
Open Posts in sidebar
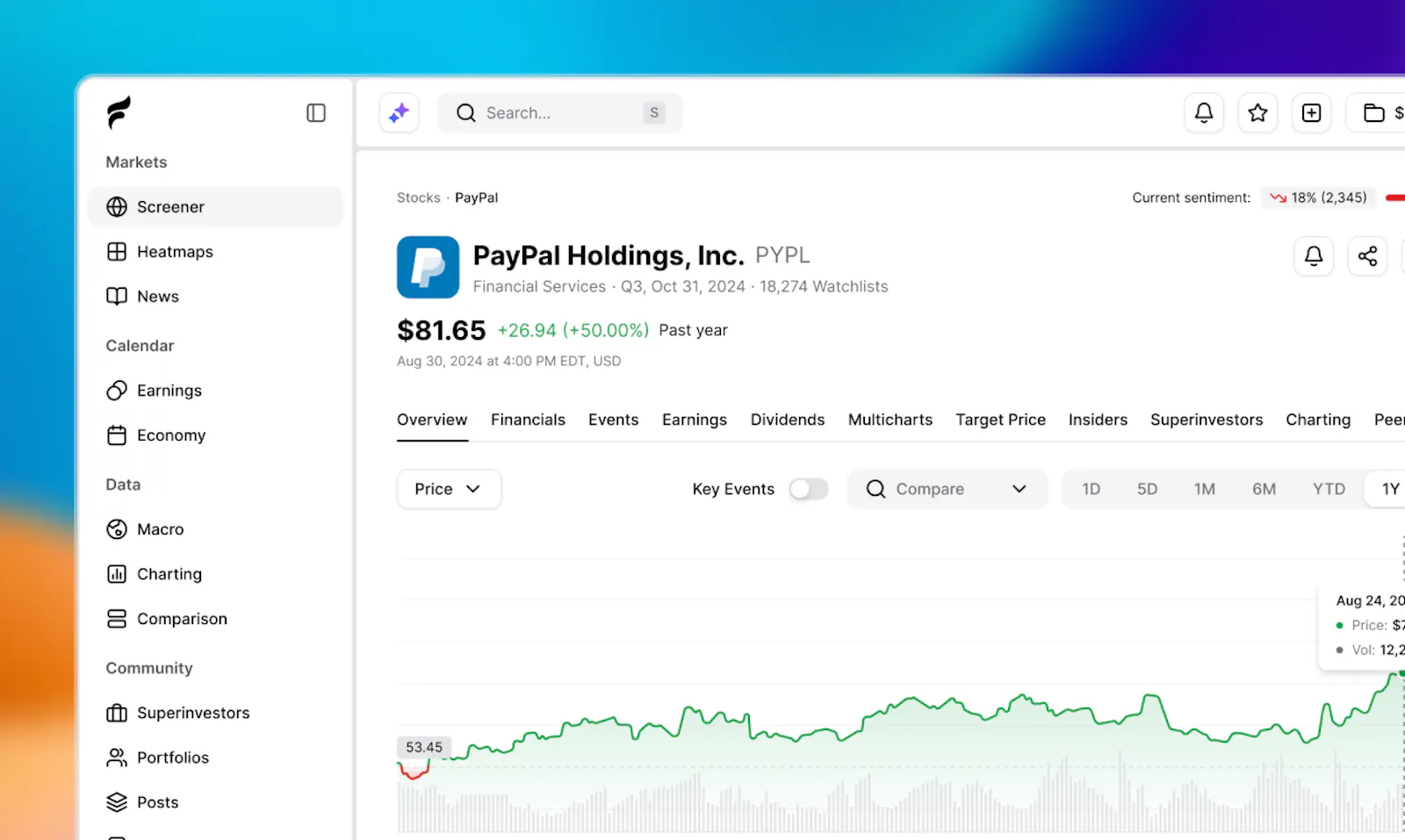pyautogui.click(x=215, y=802)
